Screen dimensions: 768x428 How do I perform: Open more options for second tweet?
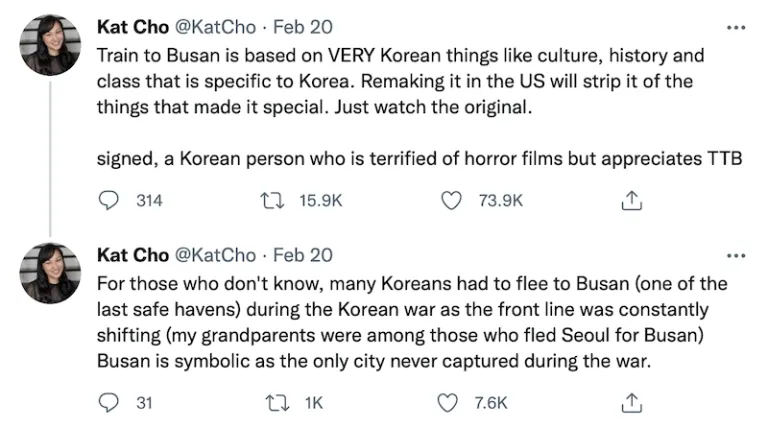(737, 256)
